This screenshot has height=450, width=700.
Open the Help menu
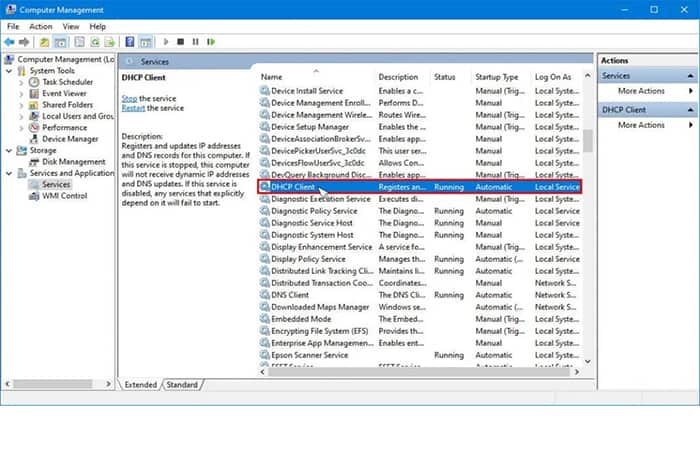pos(97,27)
